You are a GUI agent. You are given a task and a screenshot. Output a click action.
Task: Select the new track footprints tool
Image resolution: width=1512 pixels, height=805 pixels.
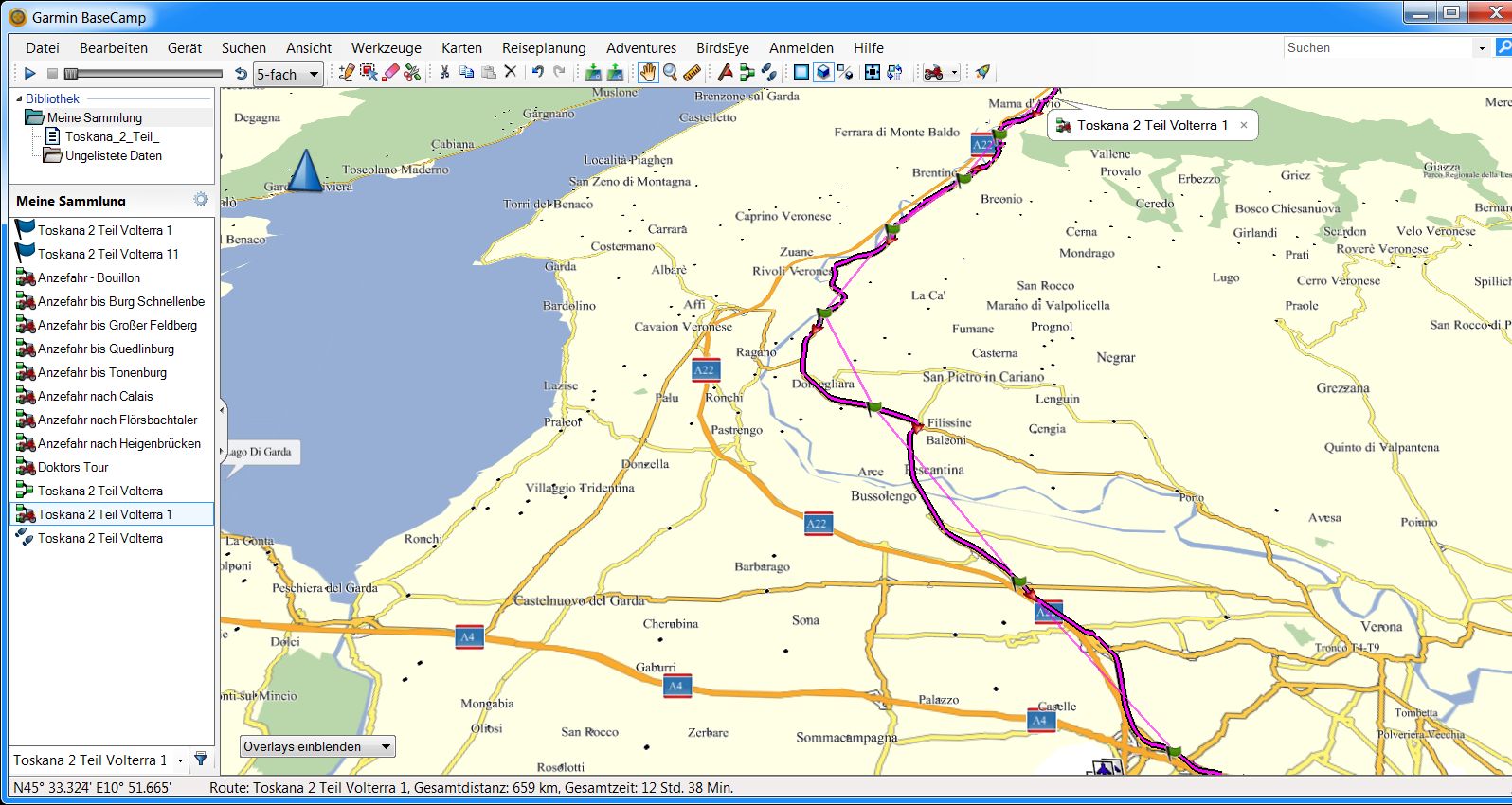tap(768, 72)
